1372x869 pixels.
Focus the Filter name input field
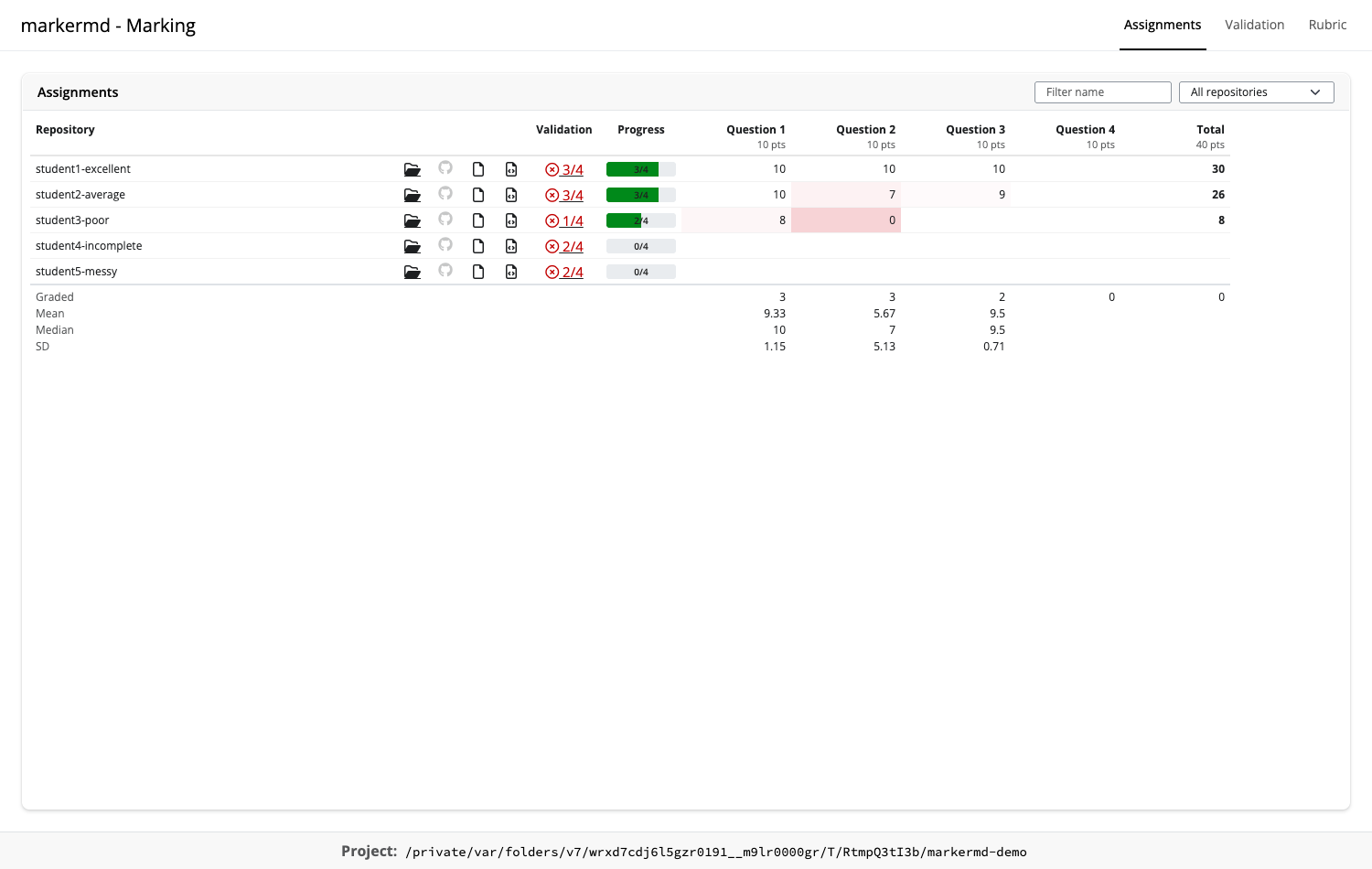[1103, 92]
